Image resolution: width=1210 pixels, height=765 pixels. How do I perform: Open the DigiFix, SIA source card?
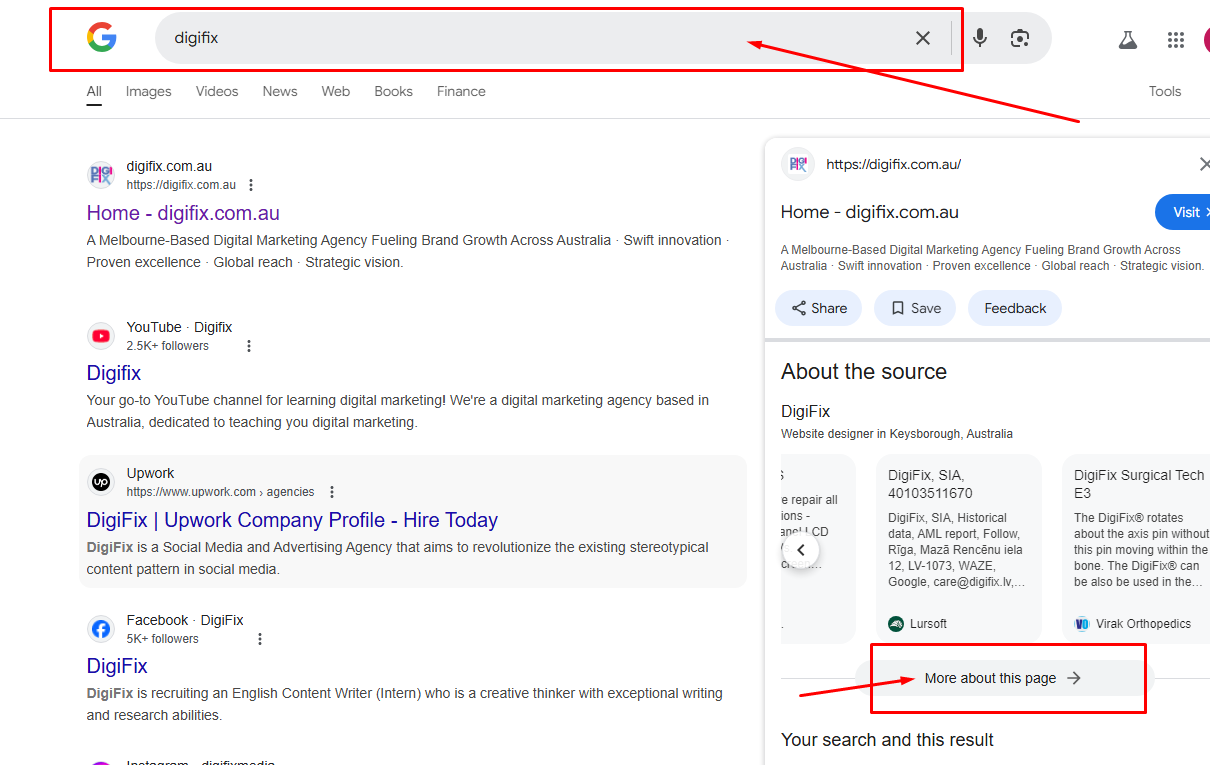959,548
